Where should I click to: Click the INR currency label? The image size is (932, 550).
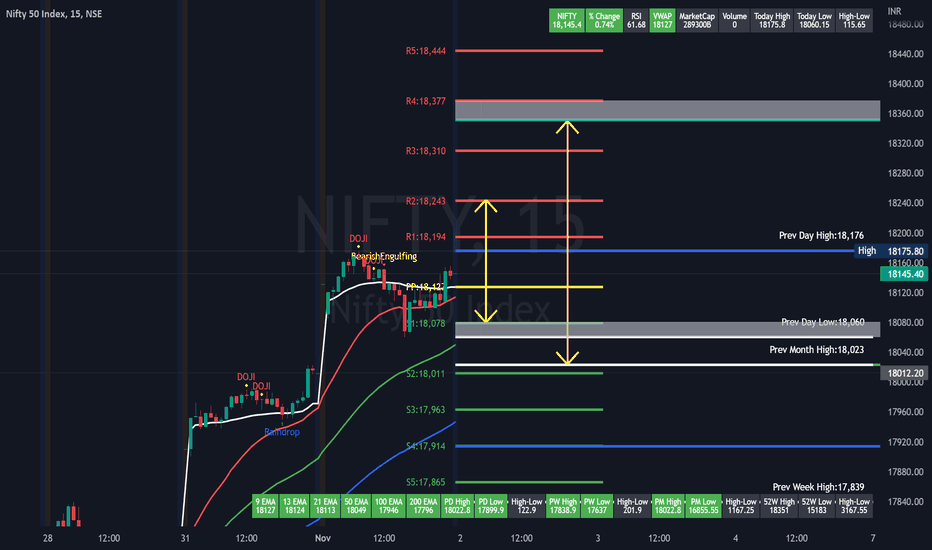coord(894,11)
